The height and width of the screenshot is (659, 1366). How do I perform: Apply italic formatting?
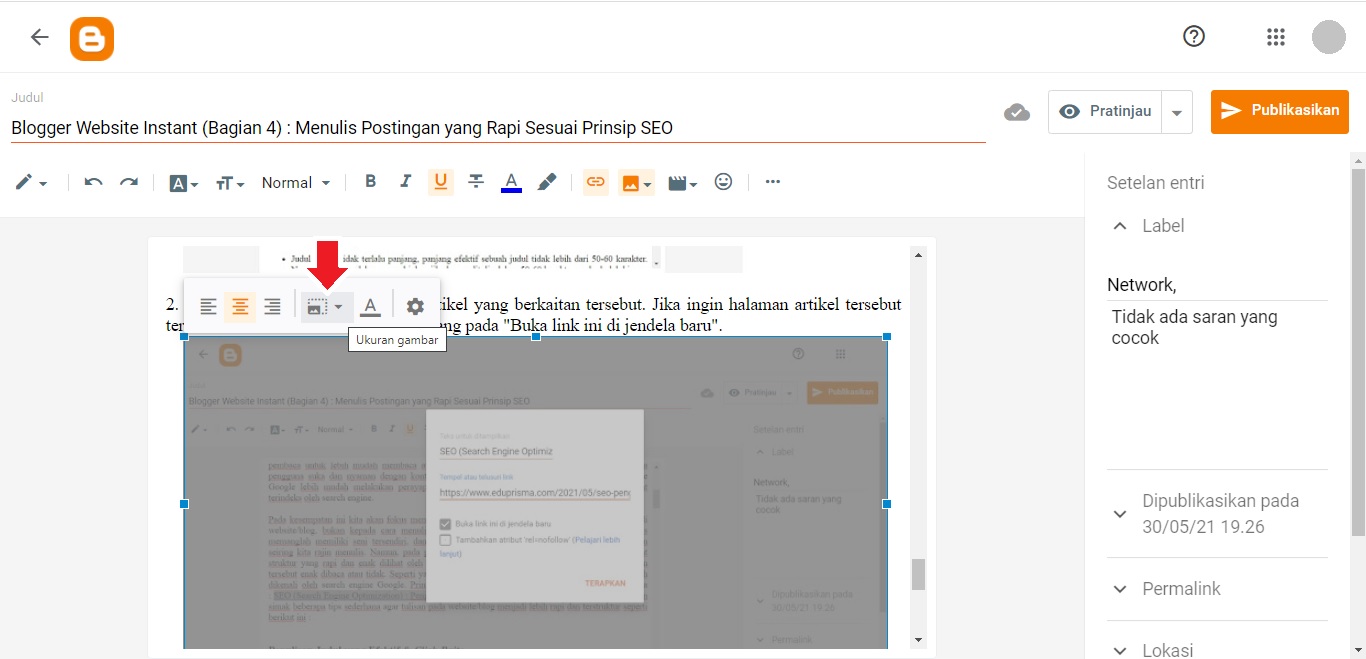pos(405,181)
